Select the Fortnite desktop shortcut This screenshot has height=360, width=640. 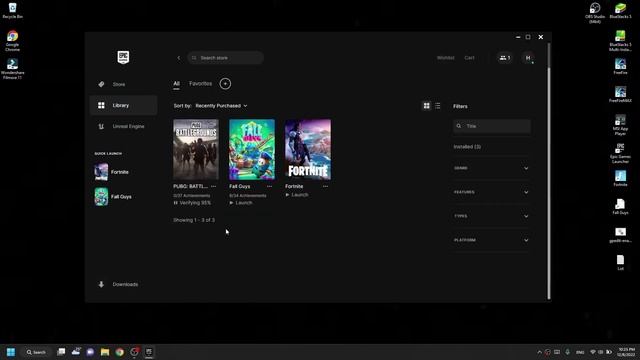tap(620, 178)
